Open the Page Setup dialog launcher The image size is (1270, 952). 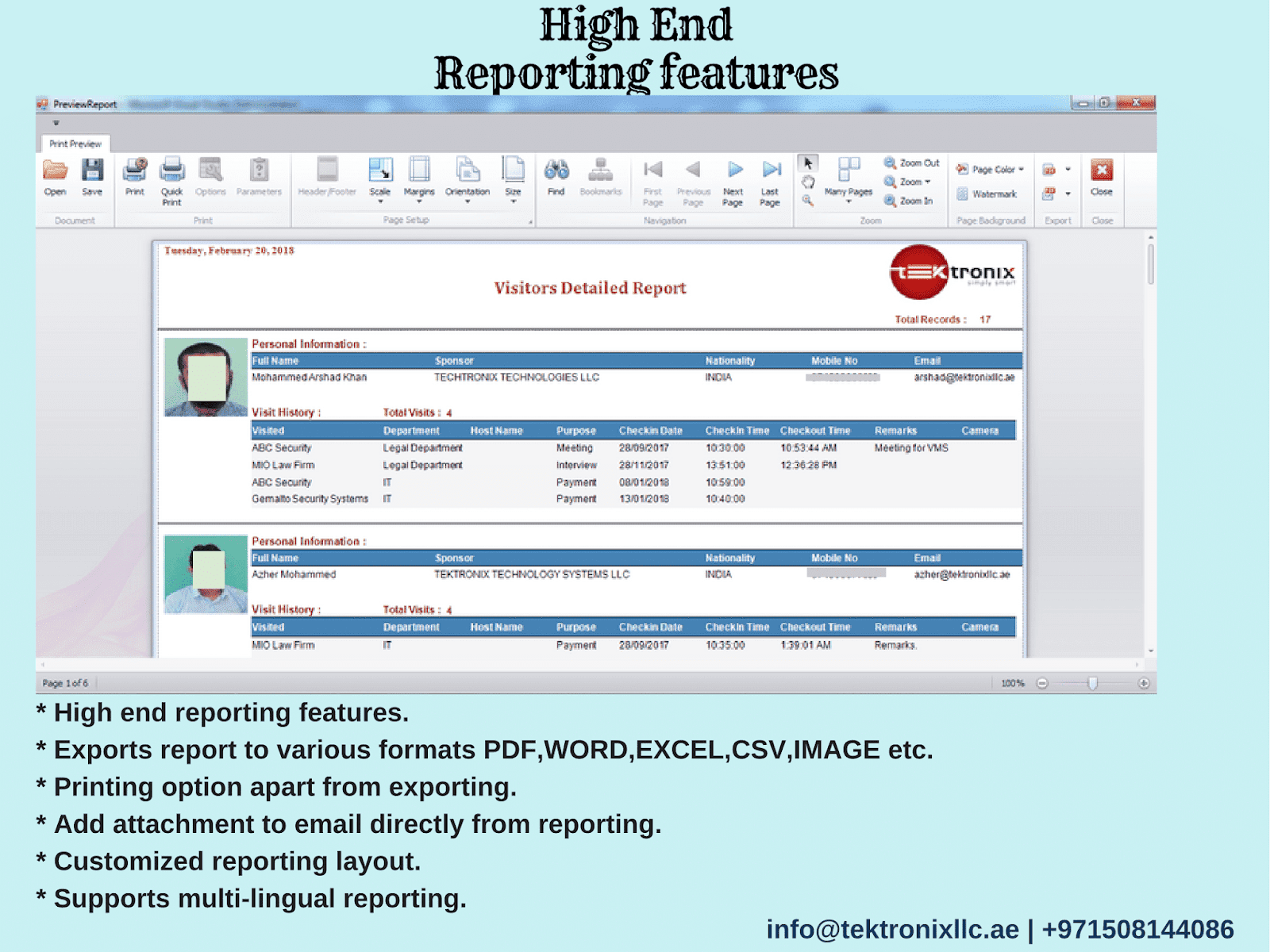530,222
